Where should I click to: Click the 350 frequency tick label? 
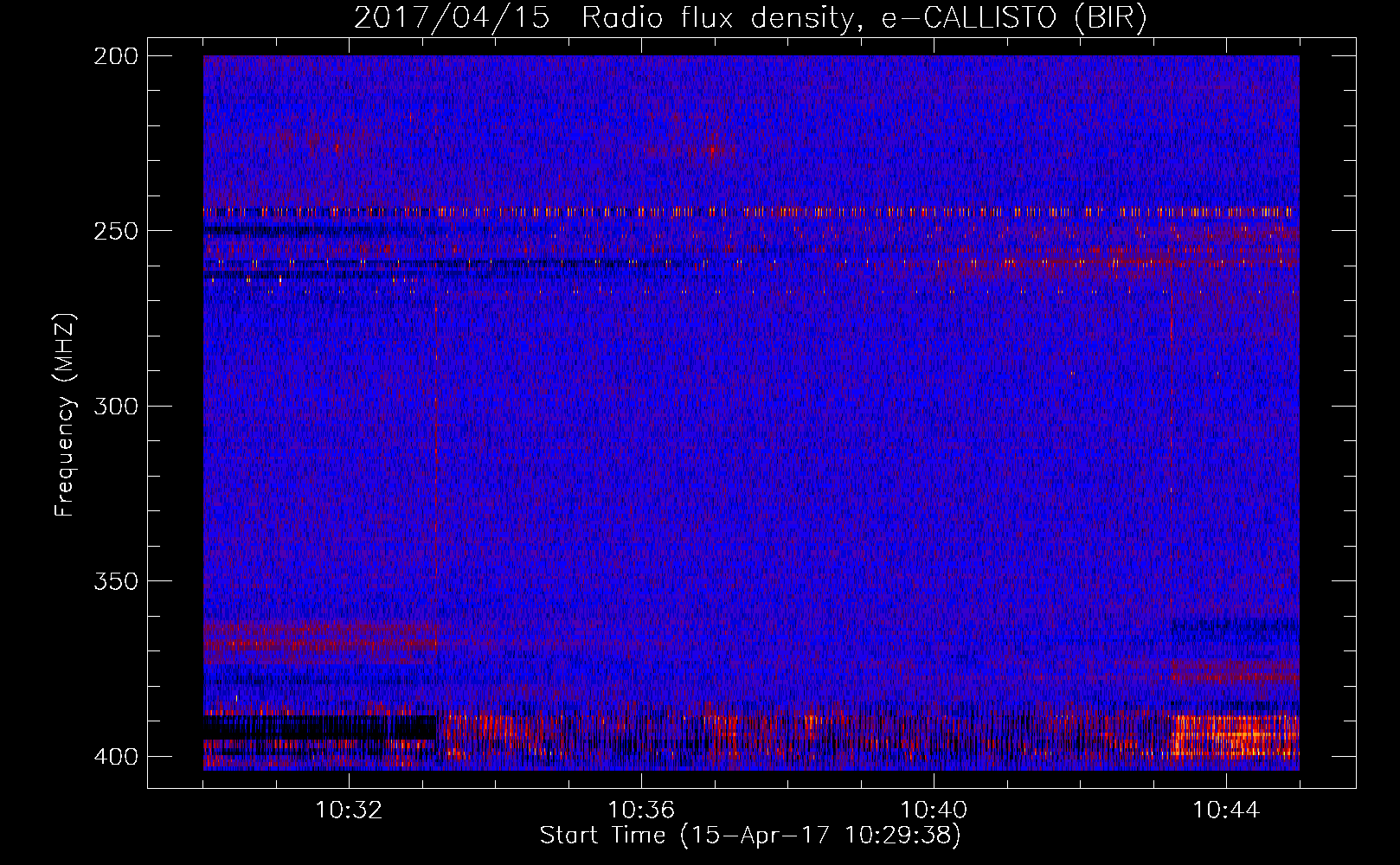click(x=115, y=581)
